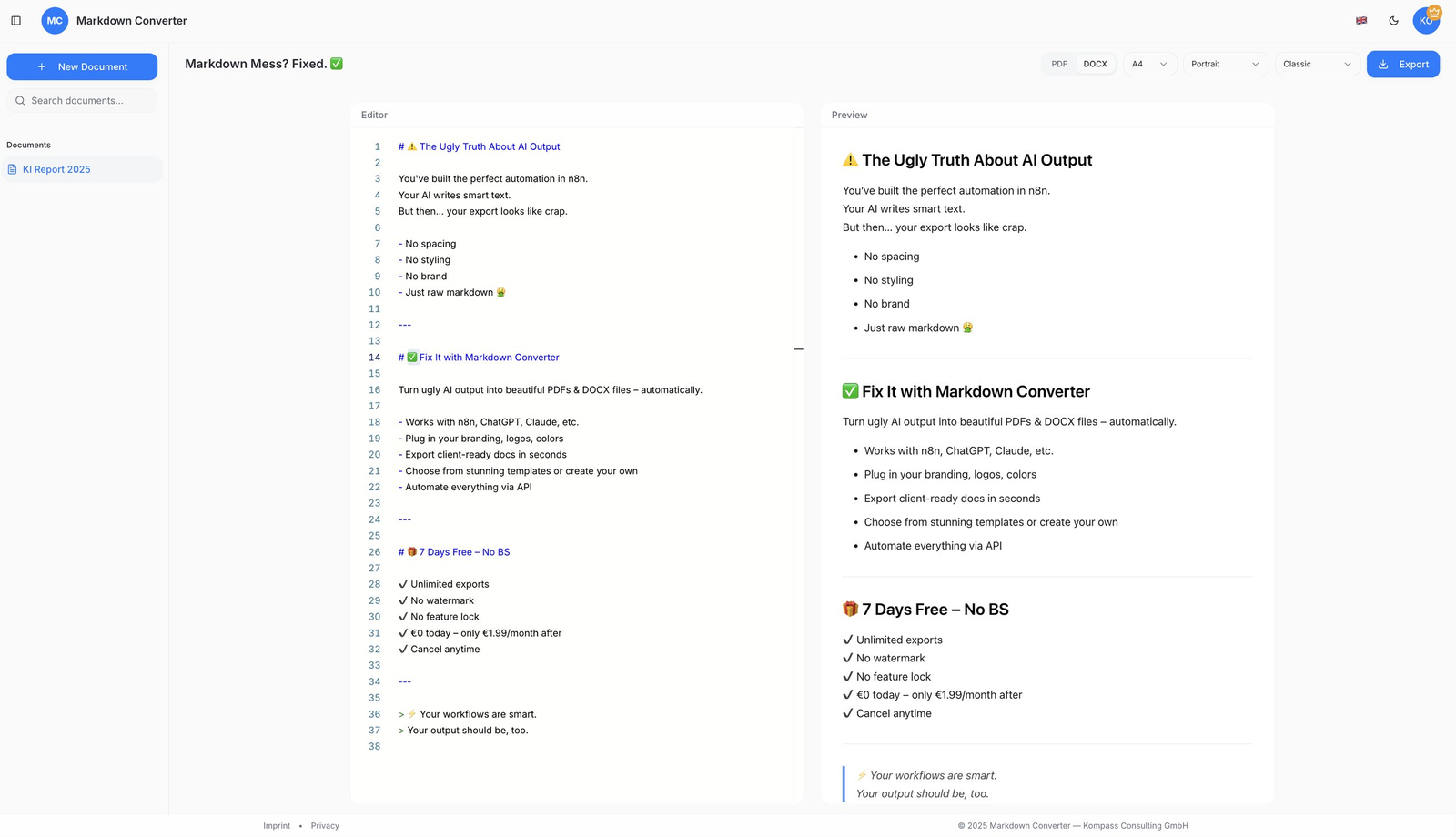Click the MC Markdown Converter logo
The height and width of the screenshot is (837, 1456).
(x=55, y=21)
